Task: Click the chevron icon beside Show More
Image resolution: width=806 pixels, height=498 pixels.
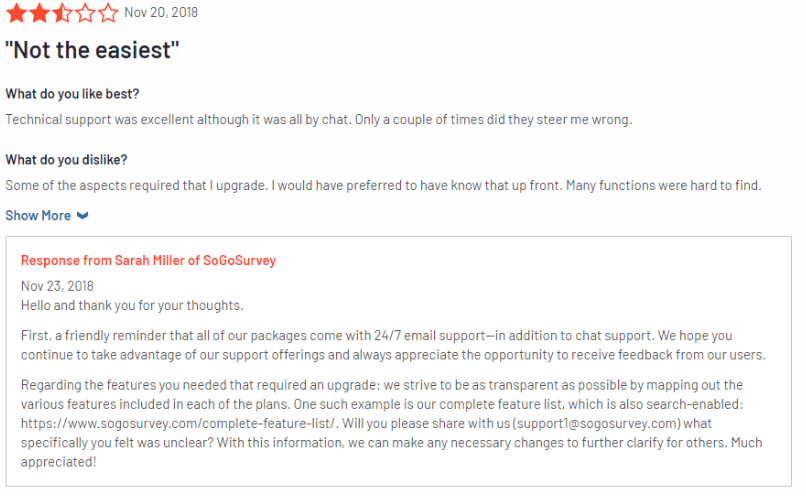Action: 82,216
